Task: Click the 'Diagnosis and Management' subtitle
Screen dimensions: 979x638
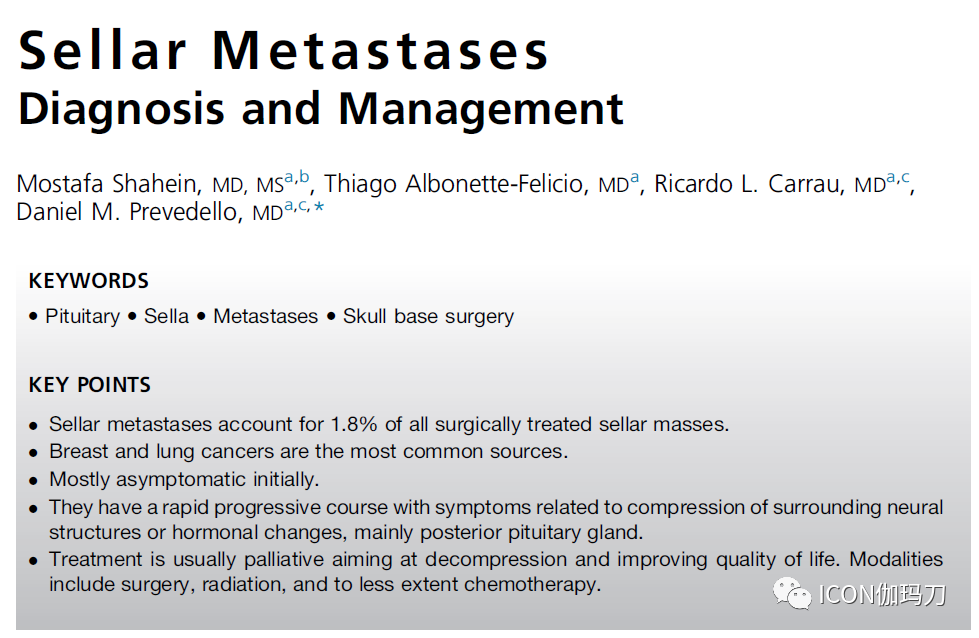Action: pos(321,109)
